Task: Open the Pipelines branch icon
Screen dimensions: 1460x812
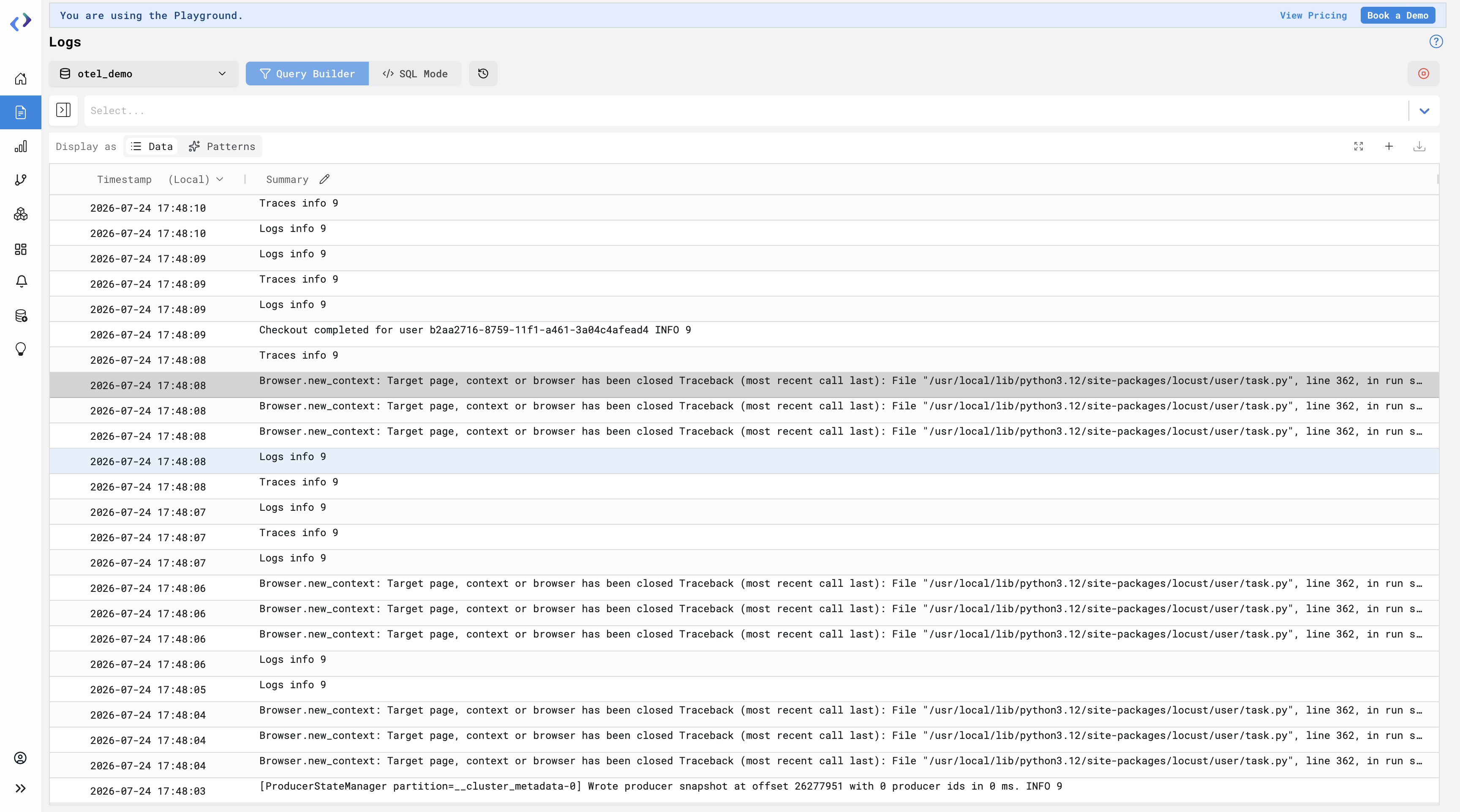Action: coord(21,180)
